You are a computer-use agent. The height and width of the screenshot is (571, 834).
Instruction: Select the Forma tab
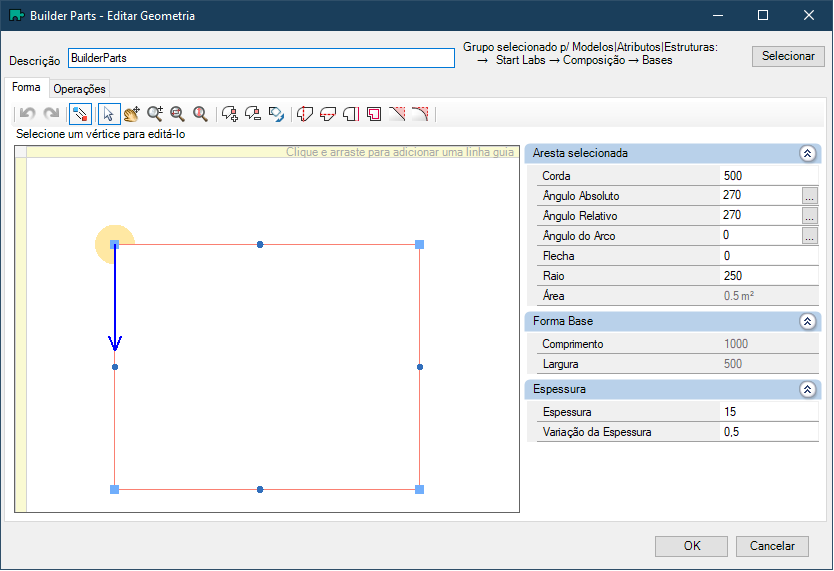pos(26,87)
